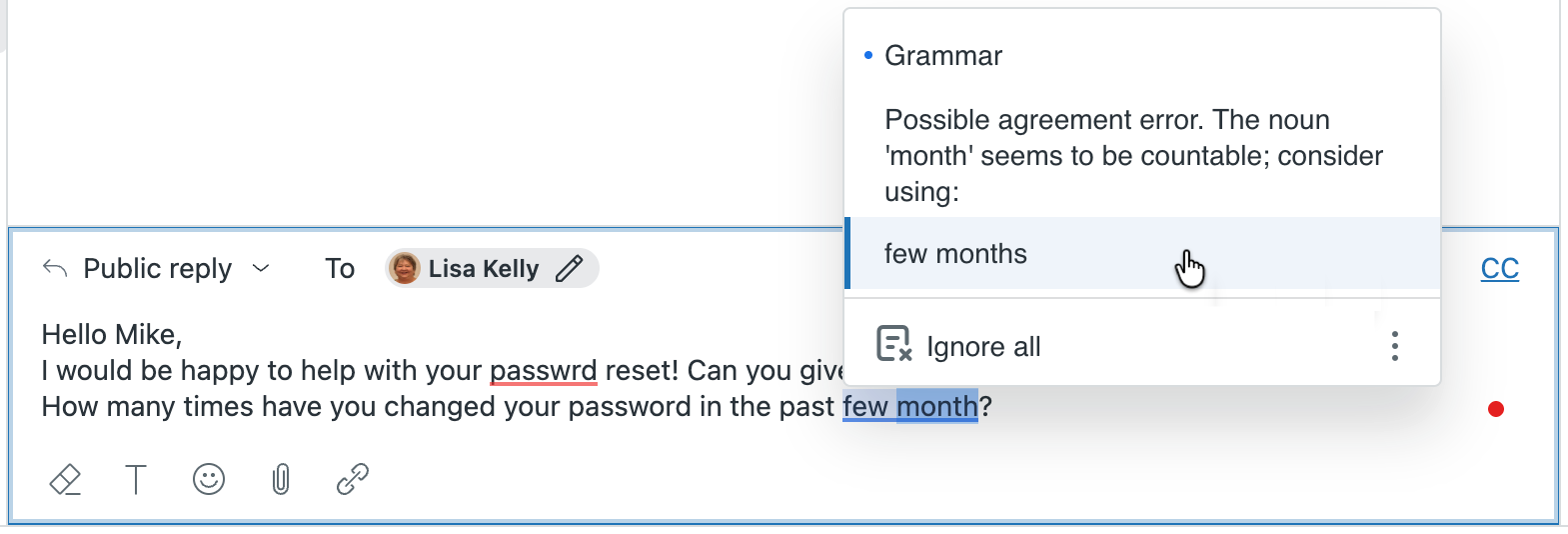Expand the Public reply dropdown chevron

click(261, 268)
